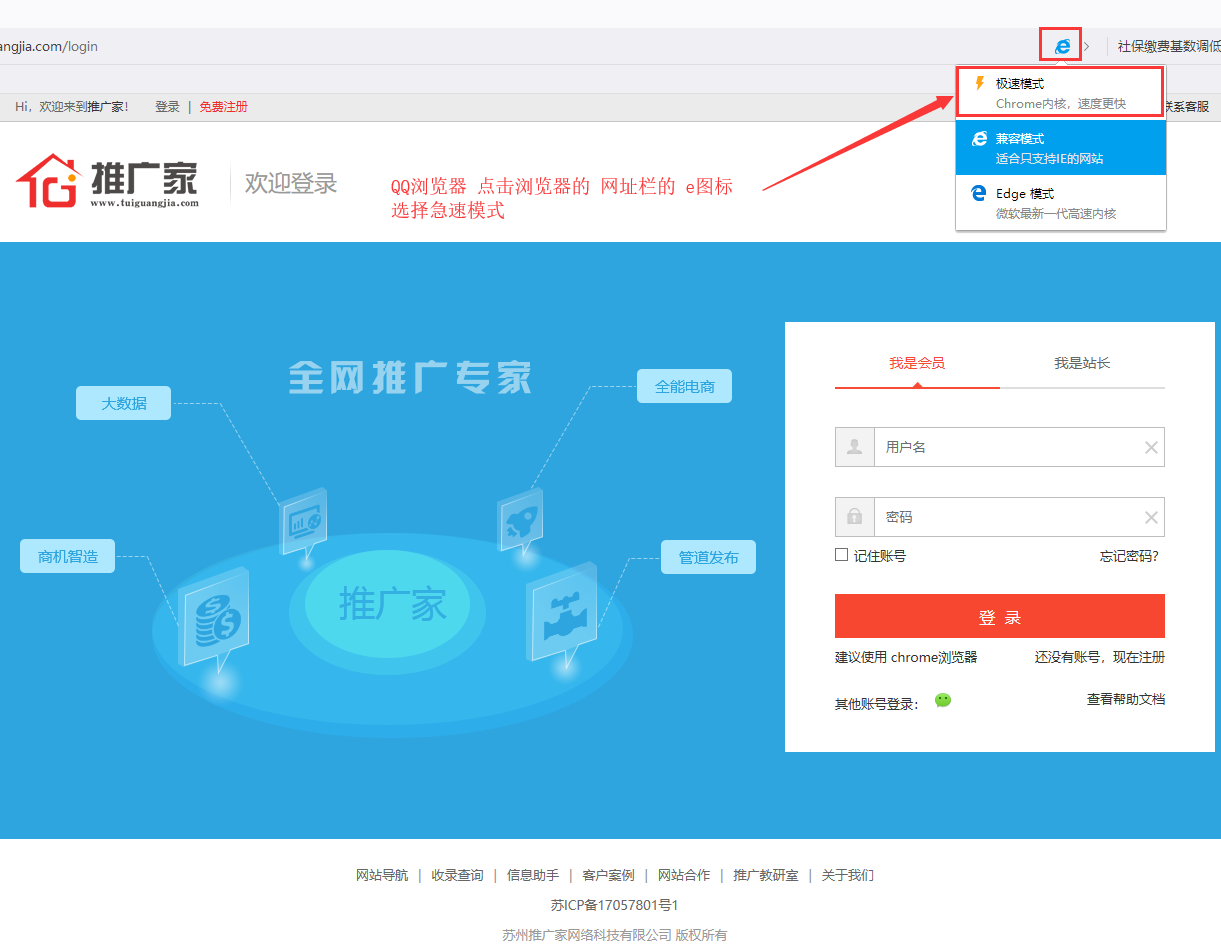The width and height of the screenshot is (1221, 952).
Task: Clear the 用户名 field with X
Action: [x=1151, y=448]
